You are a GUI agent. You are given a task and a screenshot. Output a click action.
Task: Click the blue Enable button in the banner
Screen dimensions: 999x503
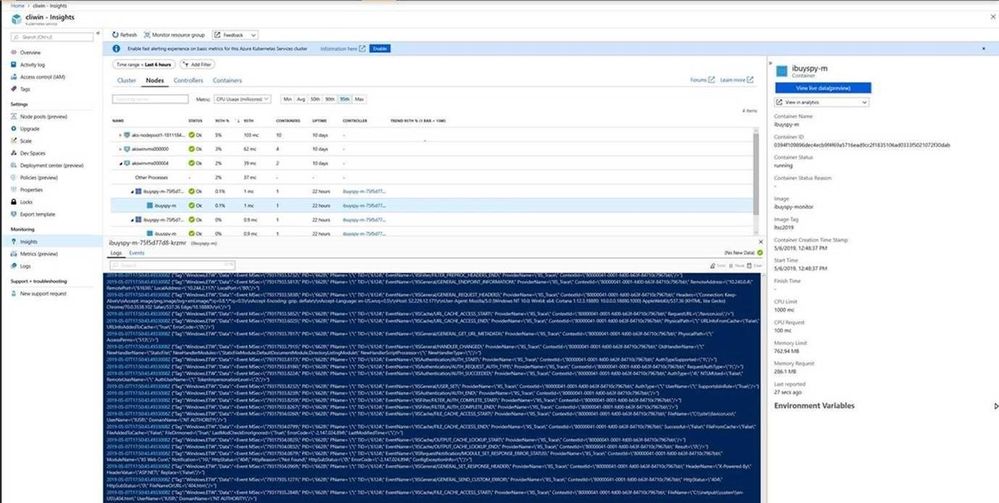[380, 48]
